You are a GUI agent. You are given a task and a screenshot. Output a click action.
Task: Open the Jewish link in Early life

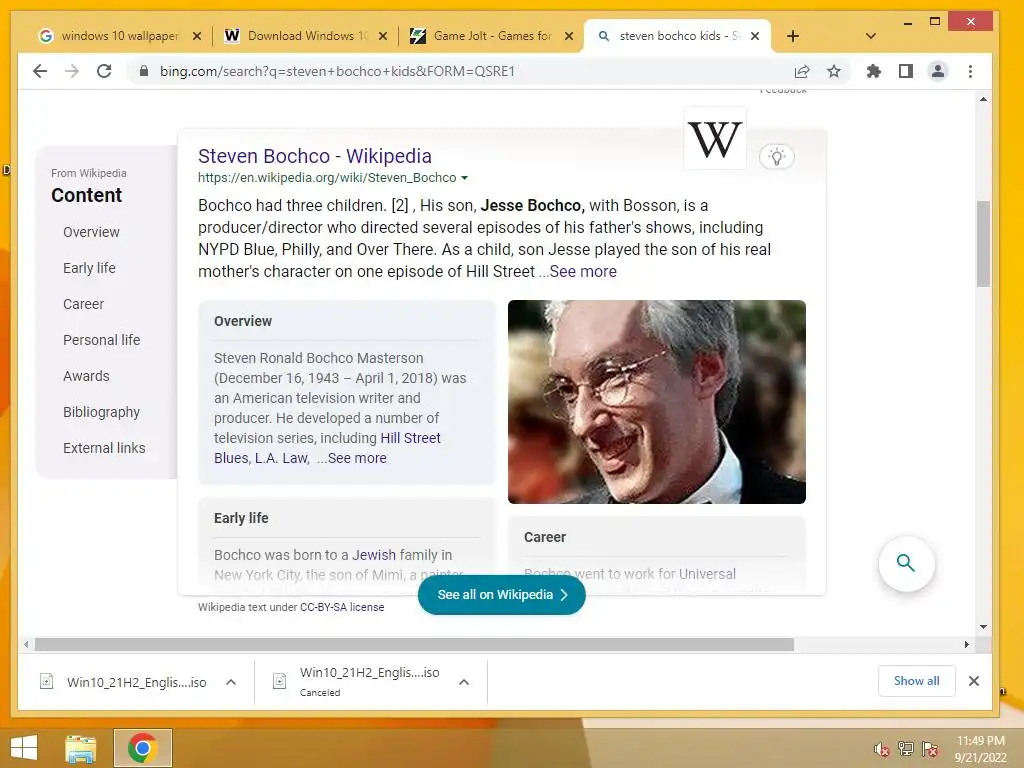[x=374, y=555]
